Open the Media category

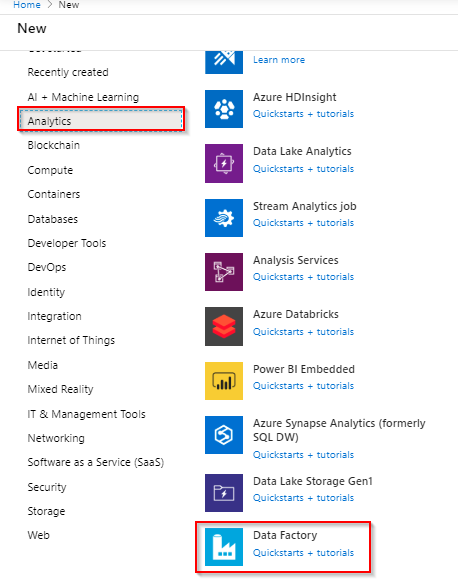pos(43,365)
